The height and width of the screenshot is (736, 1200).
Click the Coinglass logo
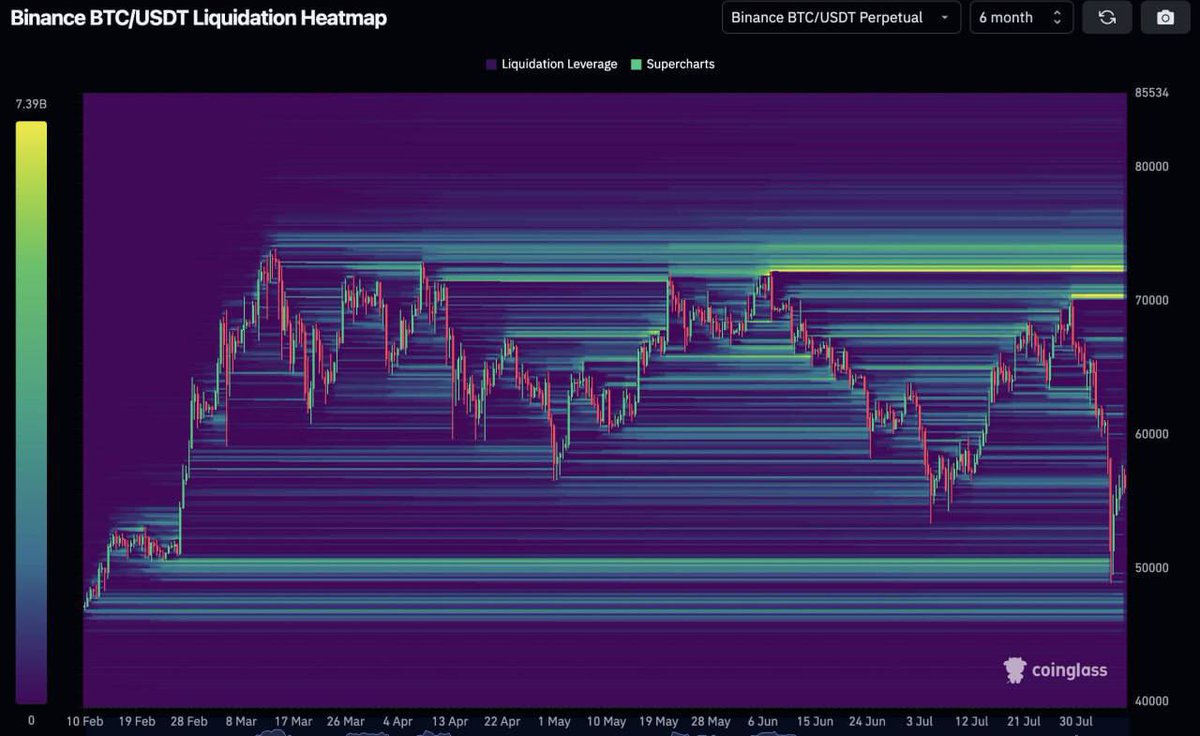point(1055,670)
